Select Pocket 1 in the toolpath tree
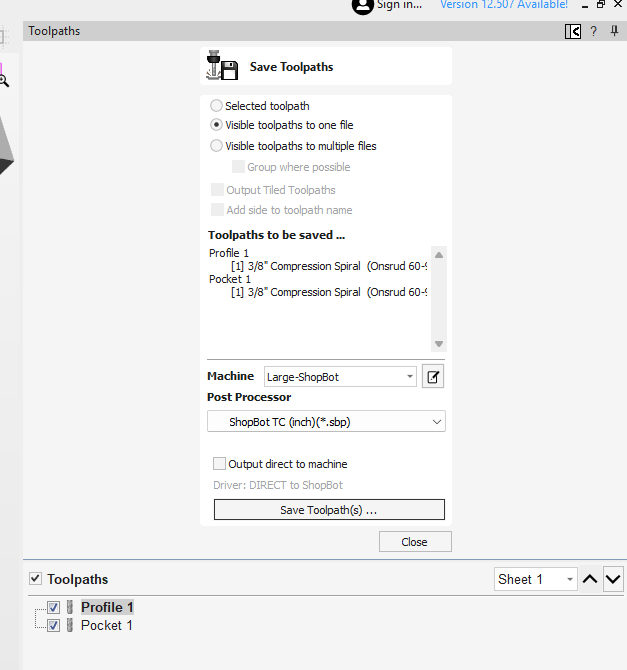Image resolution: width=627 pixels, height=670 pixels. click(107, 625)
